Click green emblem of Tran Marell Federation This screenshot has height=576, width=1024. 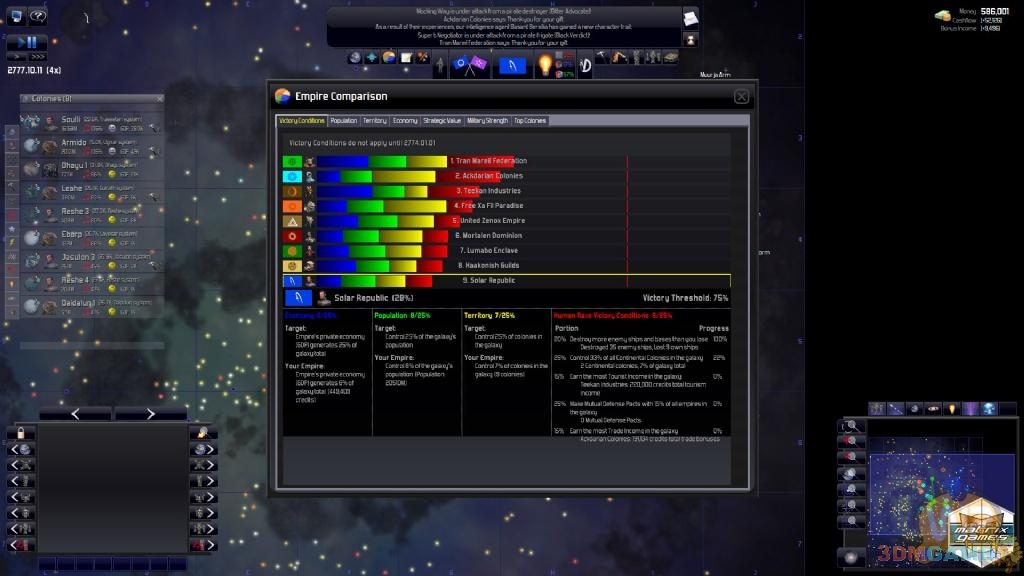292,161
